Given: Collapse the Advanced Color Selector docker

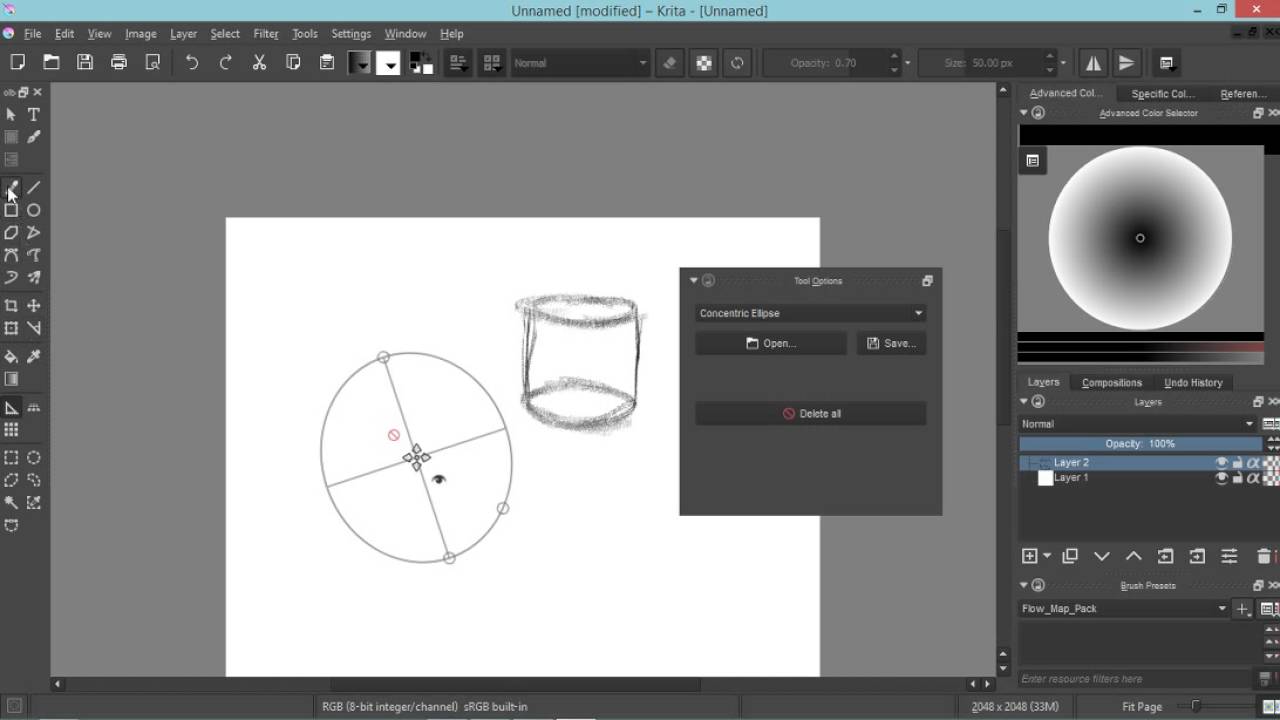Looking at the screenshot, I should pos(1024,113).
